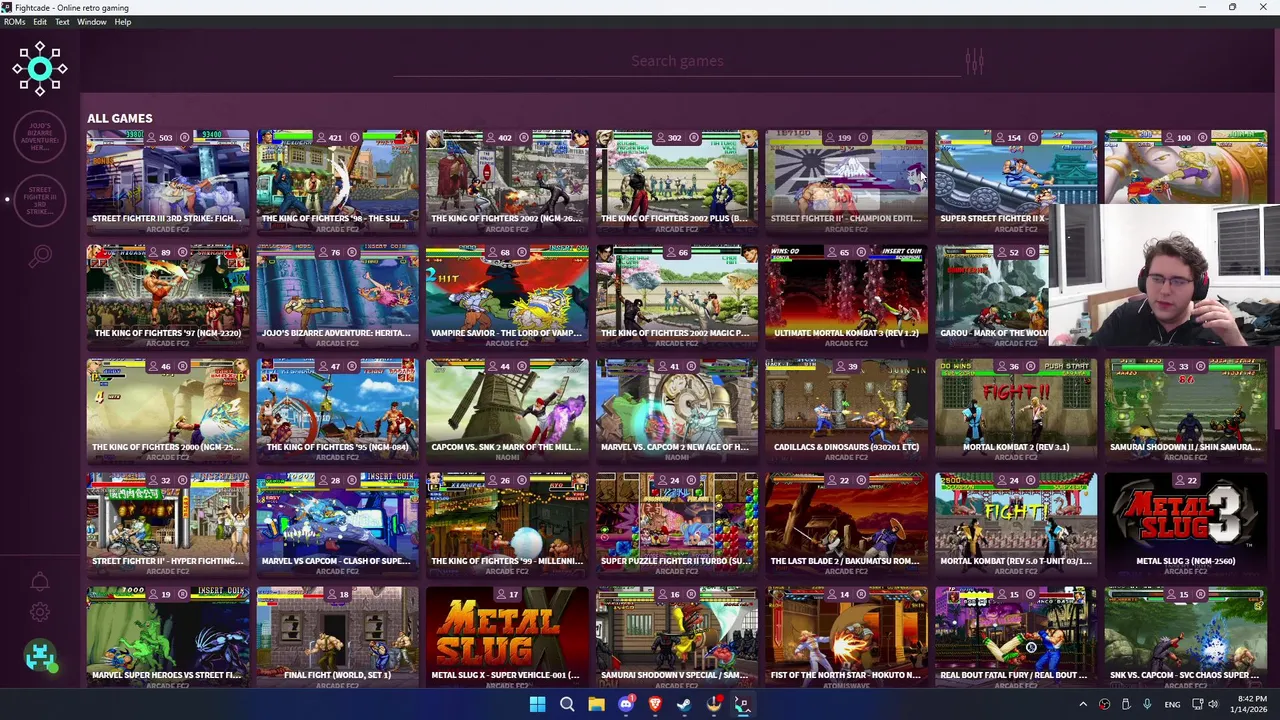Open The King of Fighters 2000 card
The image size is (1280, 720).
click(x=167, y=410)
